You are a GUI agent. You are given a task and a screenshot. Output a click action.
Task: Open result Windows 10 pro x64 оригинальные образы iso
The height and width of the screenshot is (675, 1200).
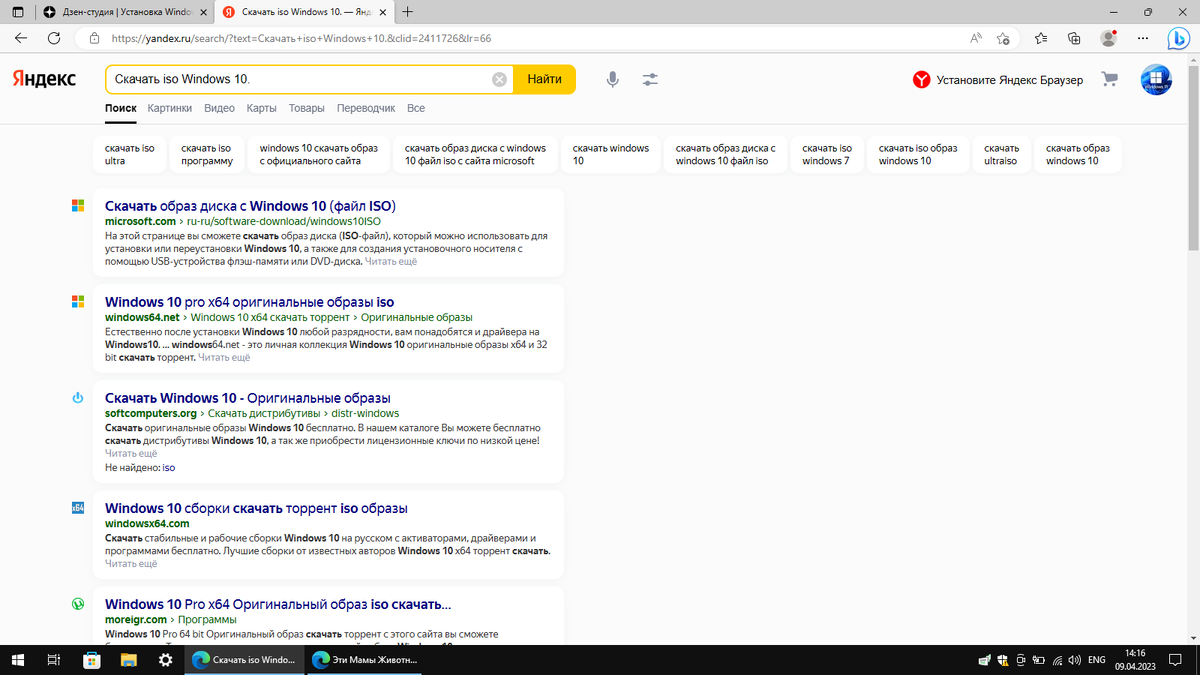pyautogui.click(x=249, y=302)
